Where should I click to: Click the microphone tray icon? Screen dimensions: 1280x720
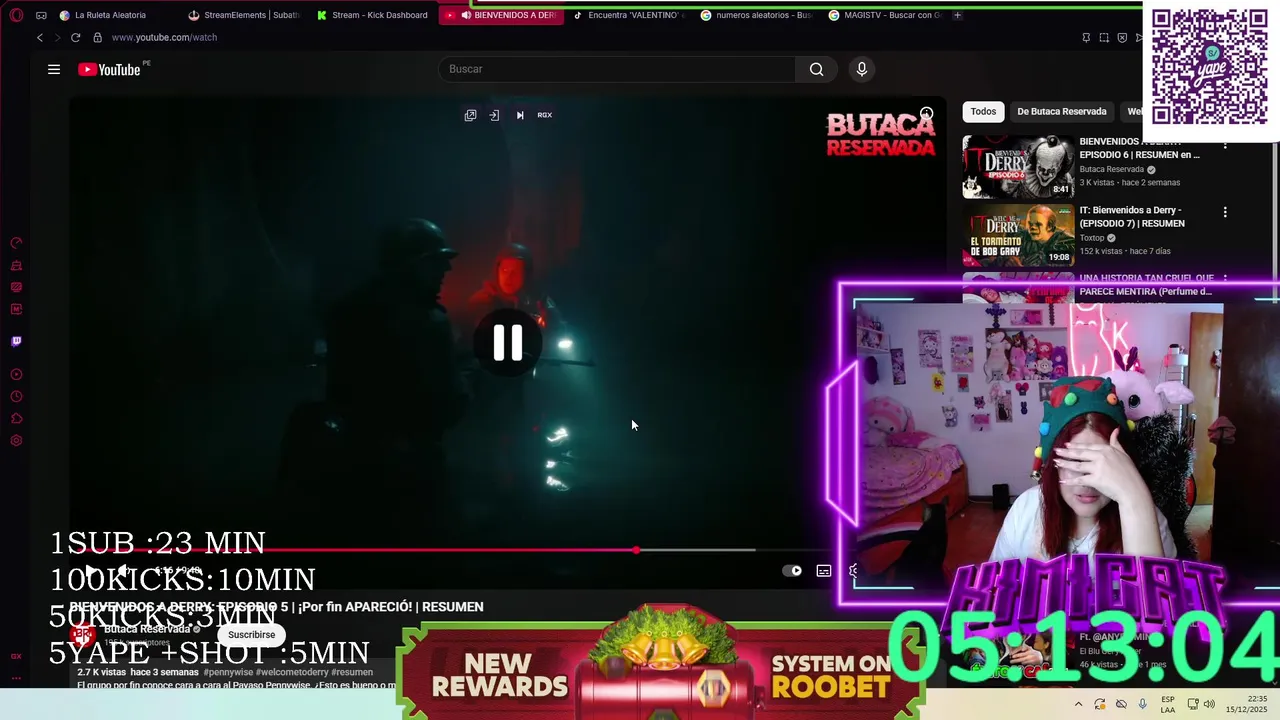pyautogui.click(x=1143, y=704)
